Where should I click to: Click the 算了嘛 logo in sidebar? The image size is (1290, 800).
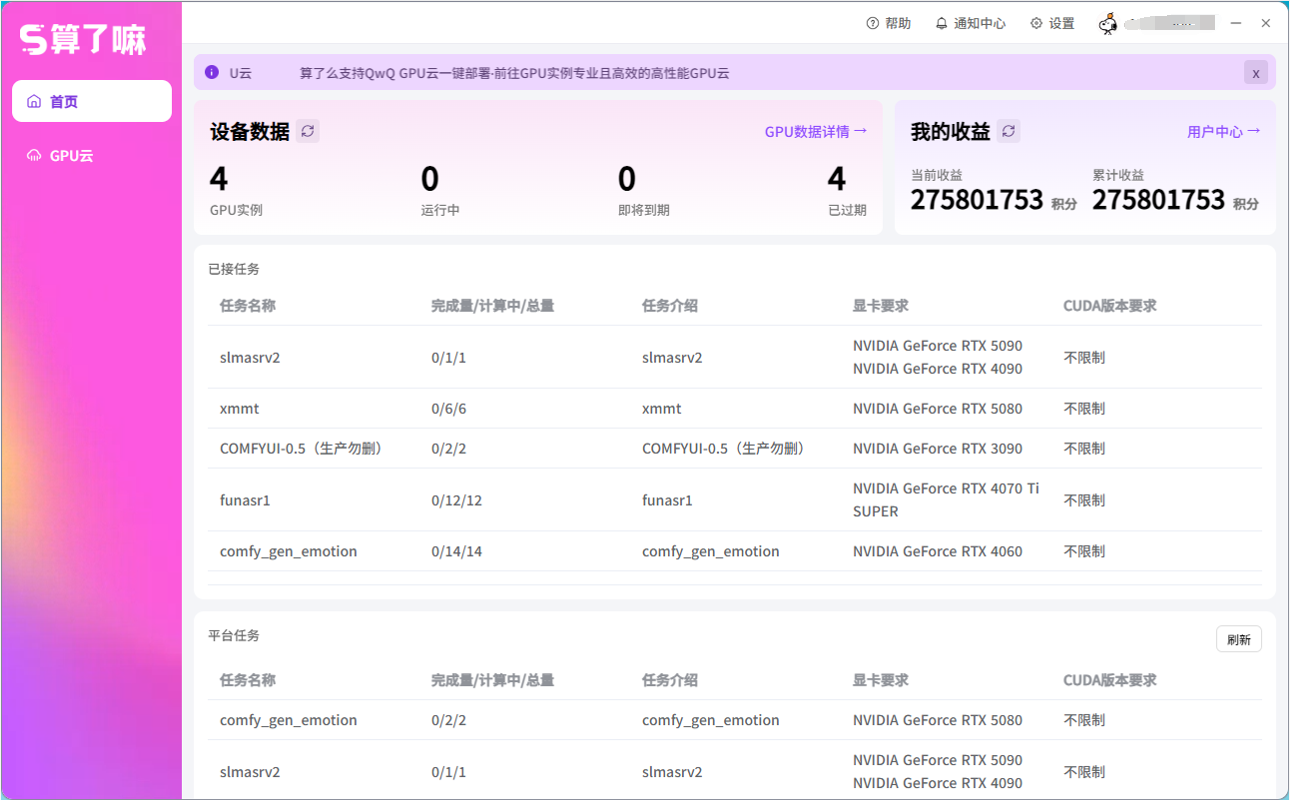[x=84, y=39]
